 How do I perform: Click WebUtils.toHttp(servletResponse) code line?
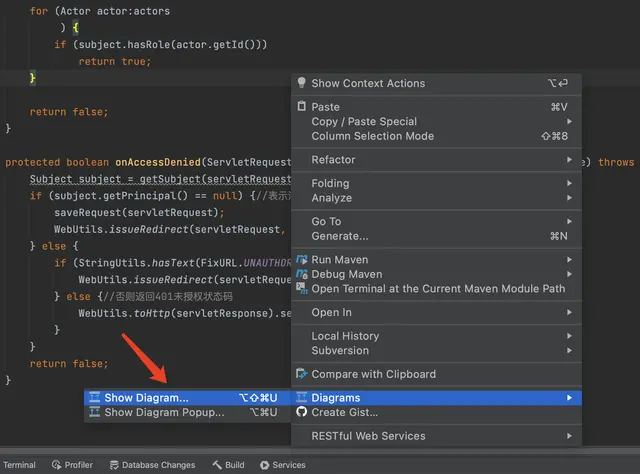185,313
